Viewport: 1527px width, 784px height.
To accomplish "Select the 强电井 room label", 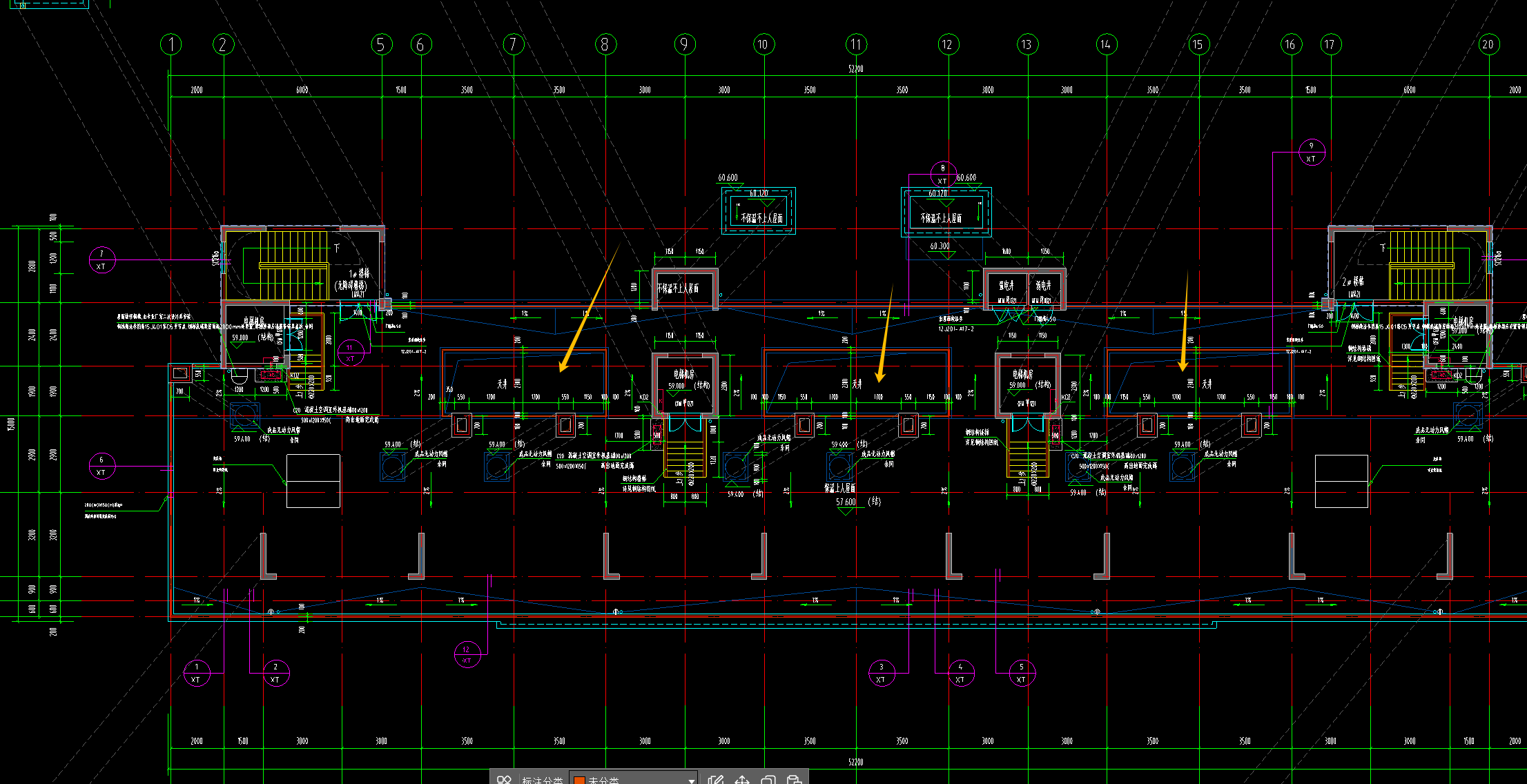I will 1006,285.
